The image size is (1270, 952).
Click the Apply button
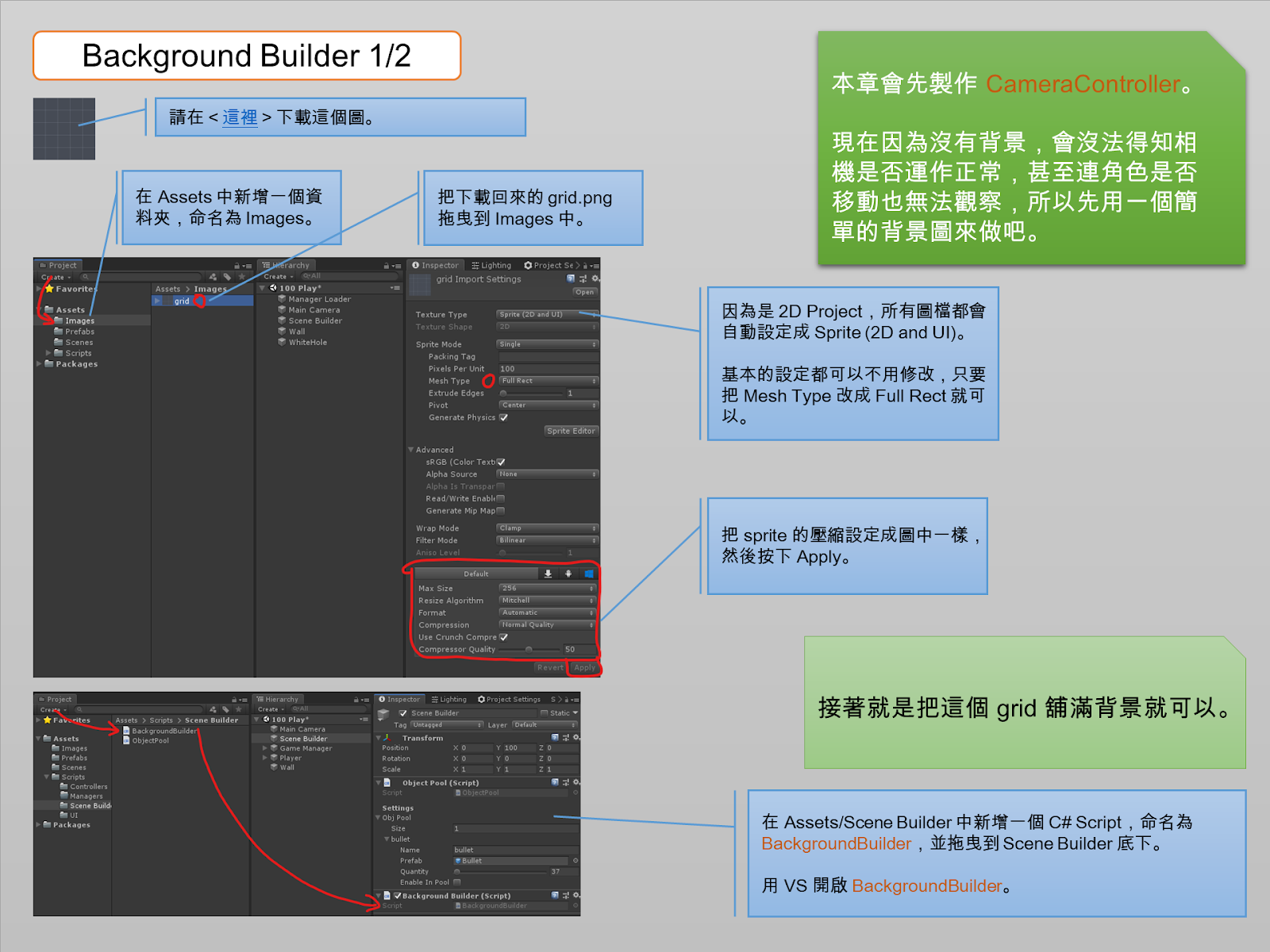(x=584, y=668)
